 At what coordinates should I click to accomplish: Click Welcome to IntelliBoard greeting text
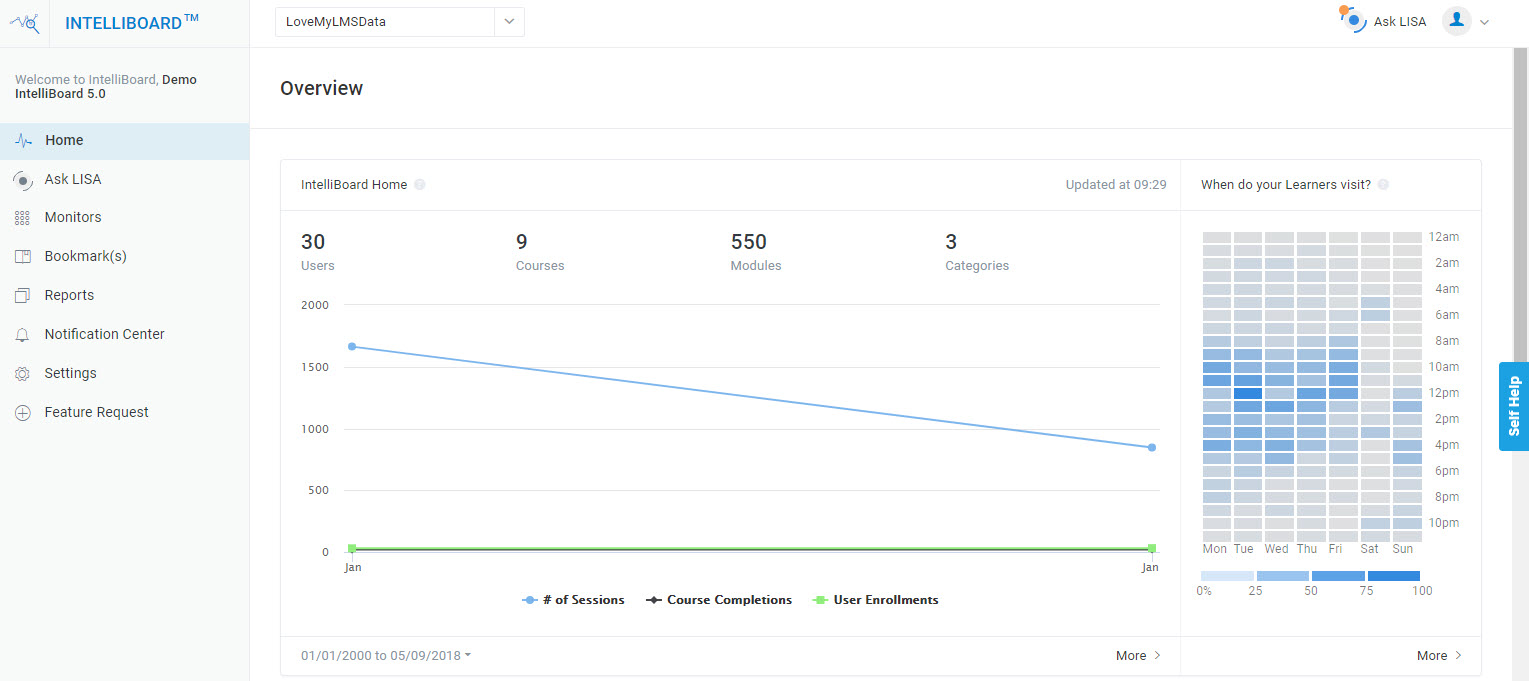(x=106, y=86)
